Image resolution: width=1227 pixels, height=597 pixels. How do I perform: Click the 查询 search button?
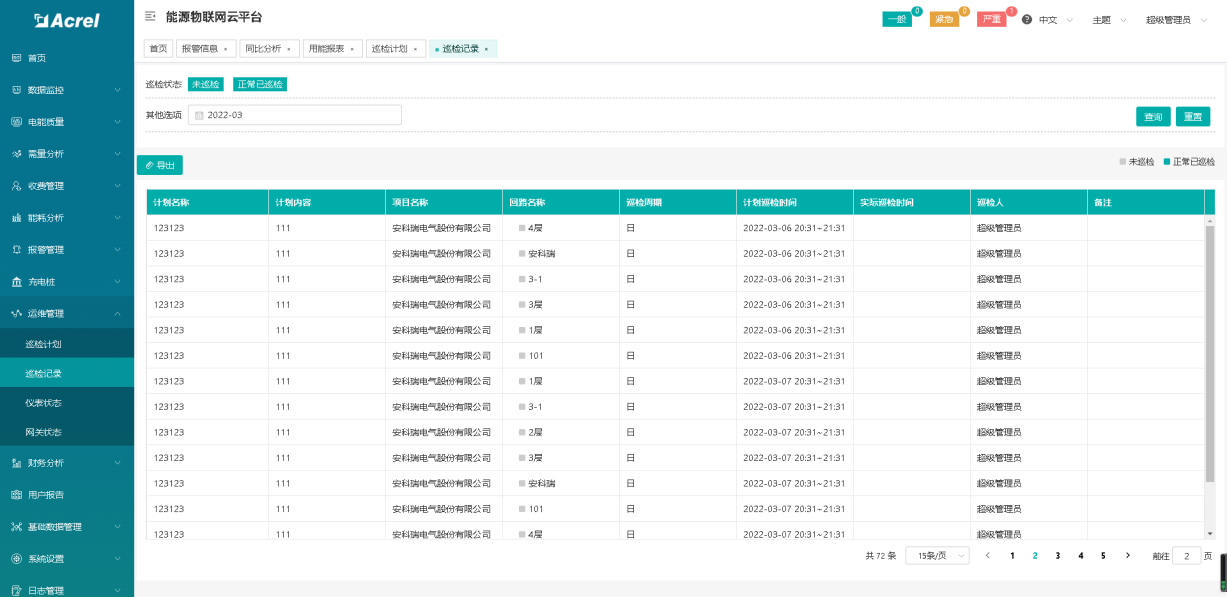(x=1153, y=116)
